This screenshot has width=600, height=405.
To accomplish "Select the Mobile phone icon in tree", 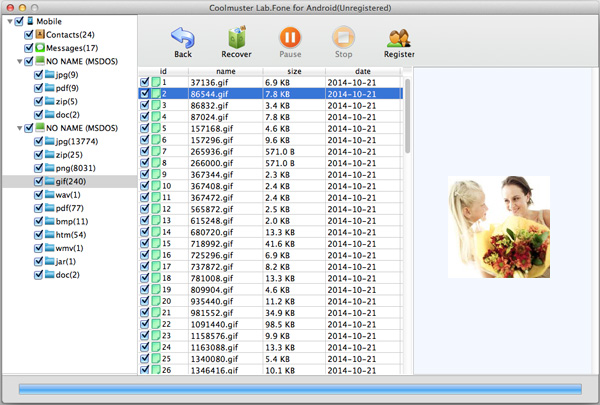I will pyautogui.click(x=30, y=21).
